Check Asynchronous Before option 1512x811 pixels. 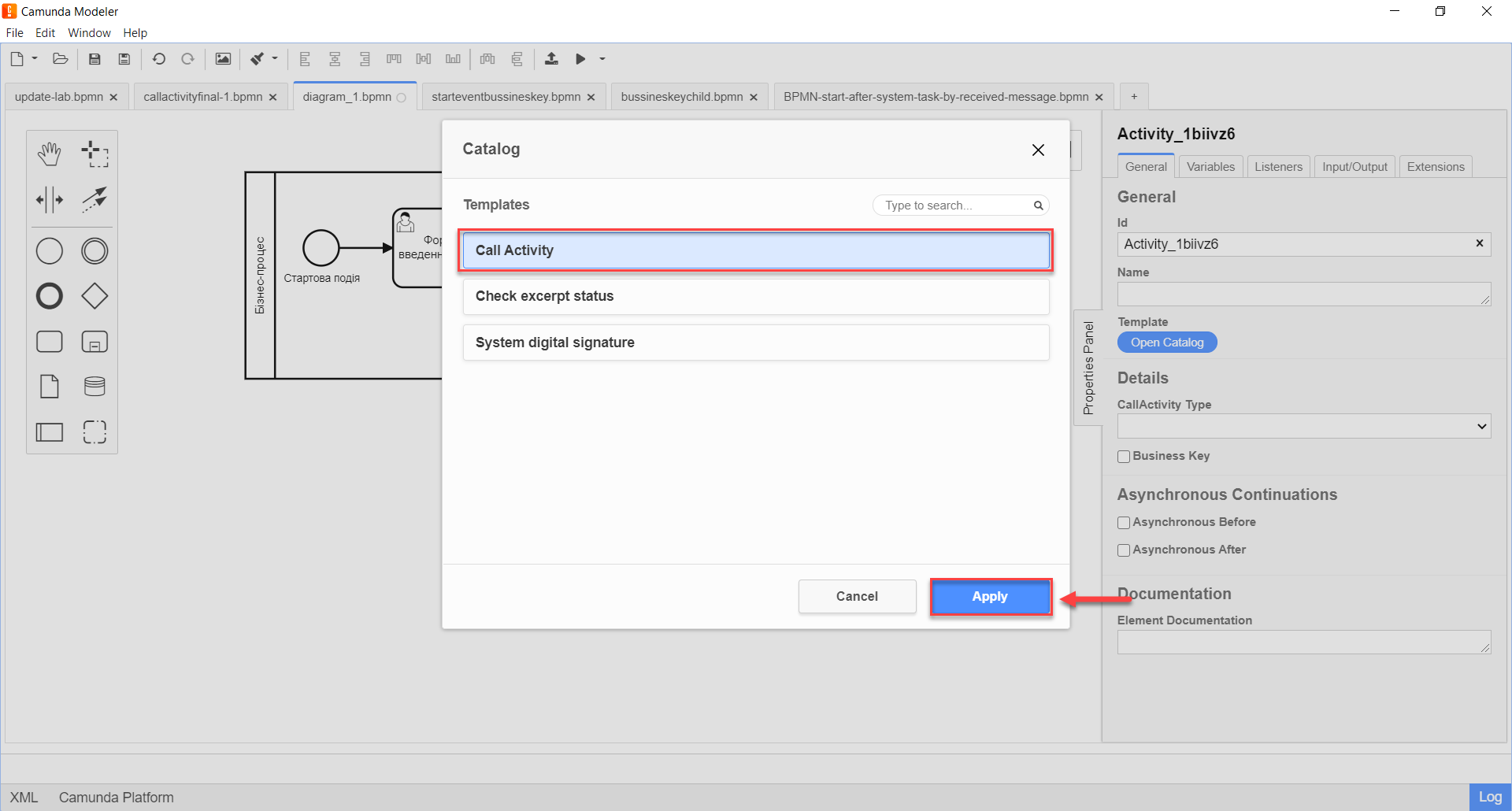[x=1124, y=523]
